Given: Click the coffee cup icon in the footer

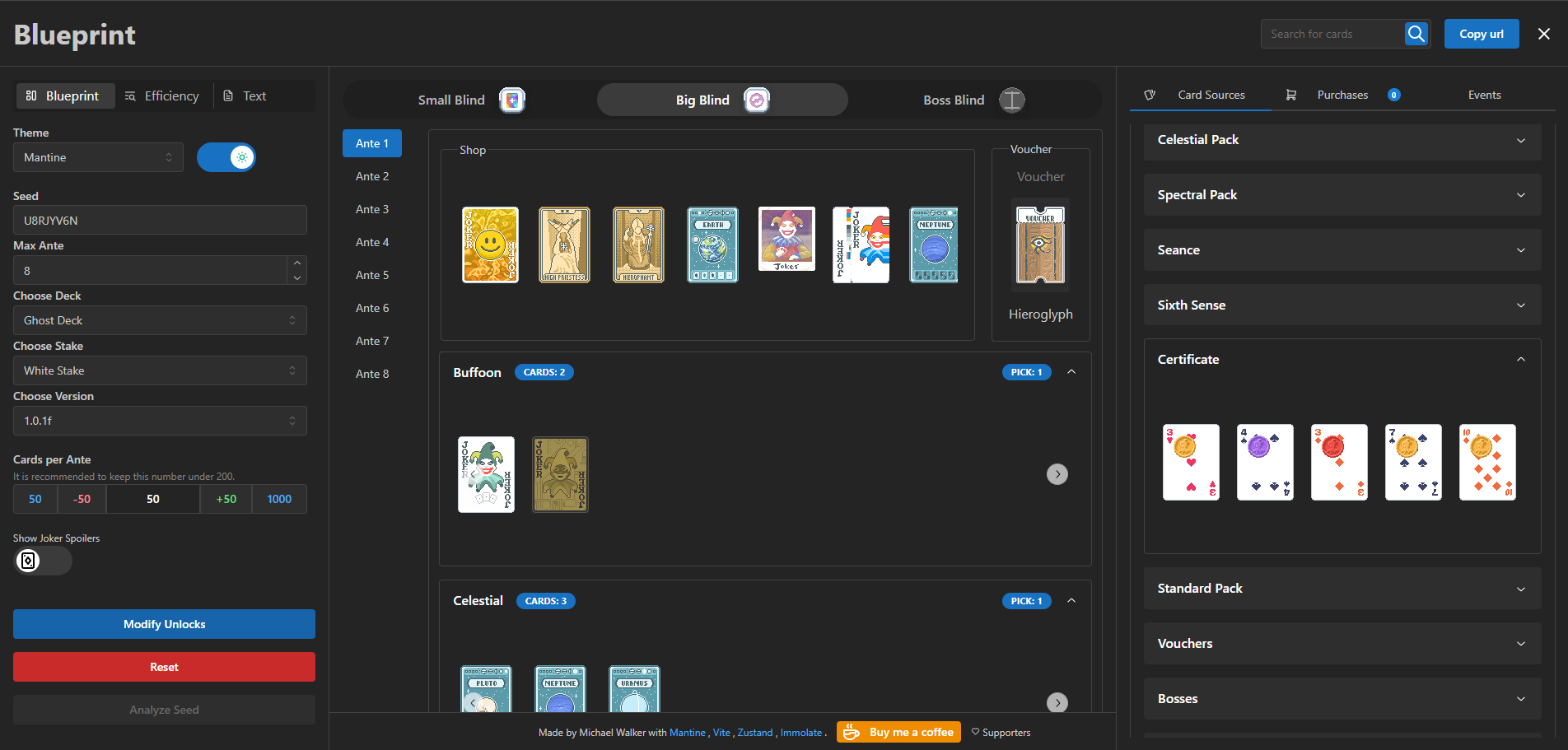Looking at the screenshot, I should tap(850, 731).
